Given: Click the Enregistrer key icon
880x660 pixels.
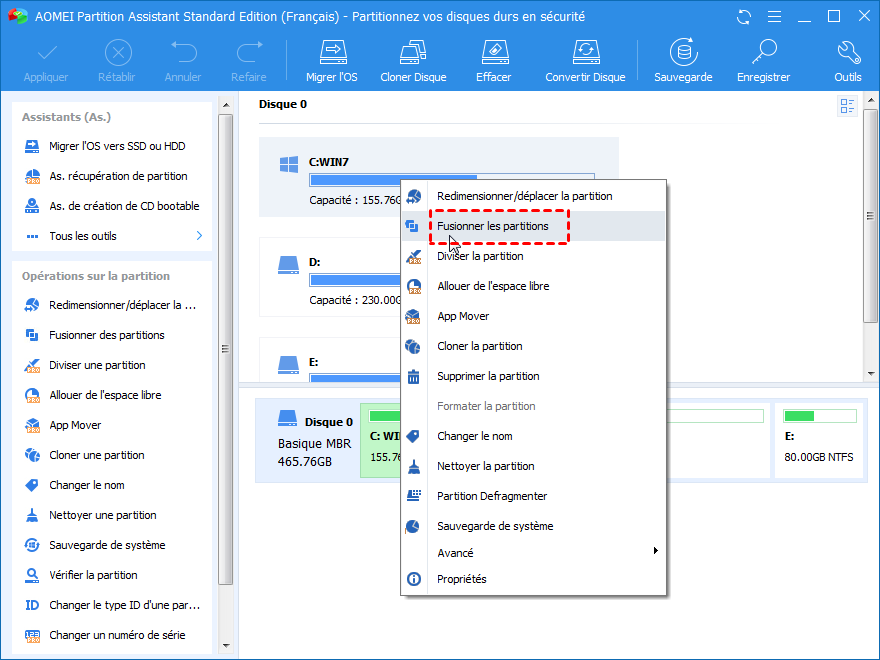Looking at the screenshot, I should tap(764, 52).
